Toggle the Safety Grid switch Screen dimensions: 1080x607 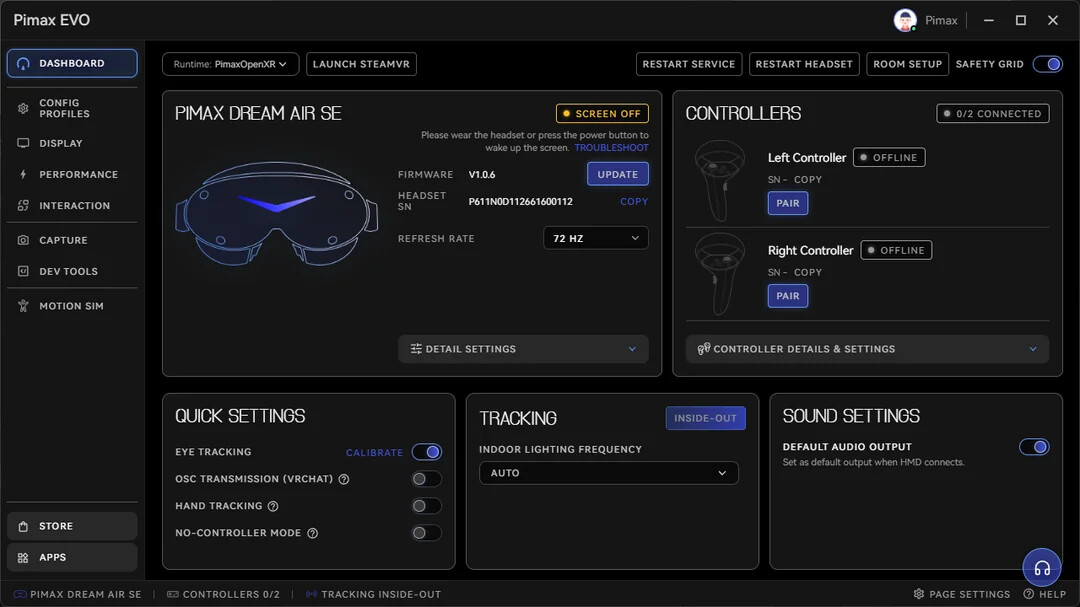click(x=1047, y=64)
